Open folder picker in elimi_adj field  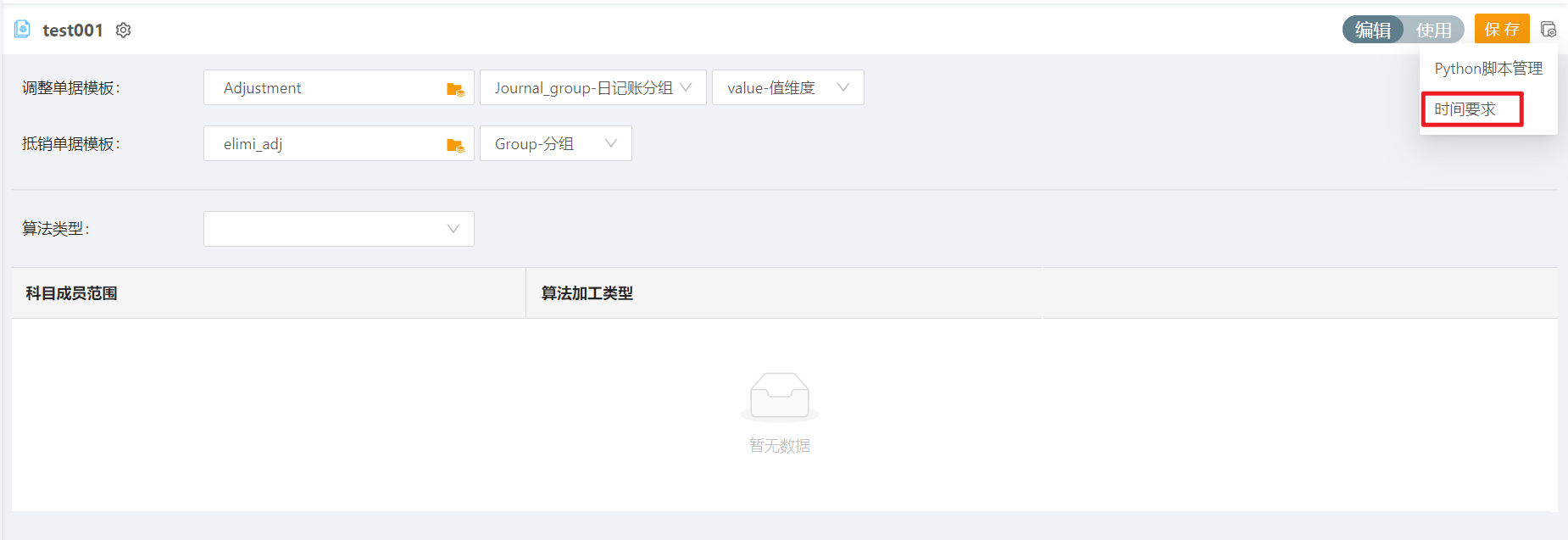pos(455,145)
